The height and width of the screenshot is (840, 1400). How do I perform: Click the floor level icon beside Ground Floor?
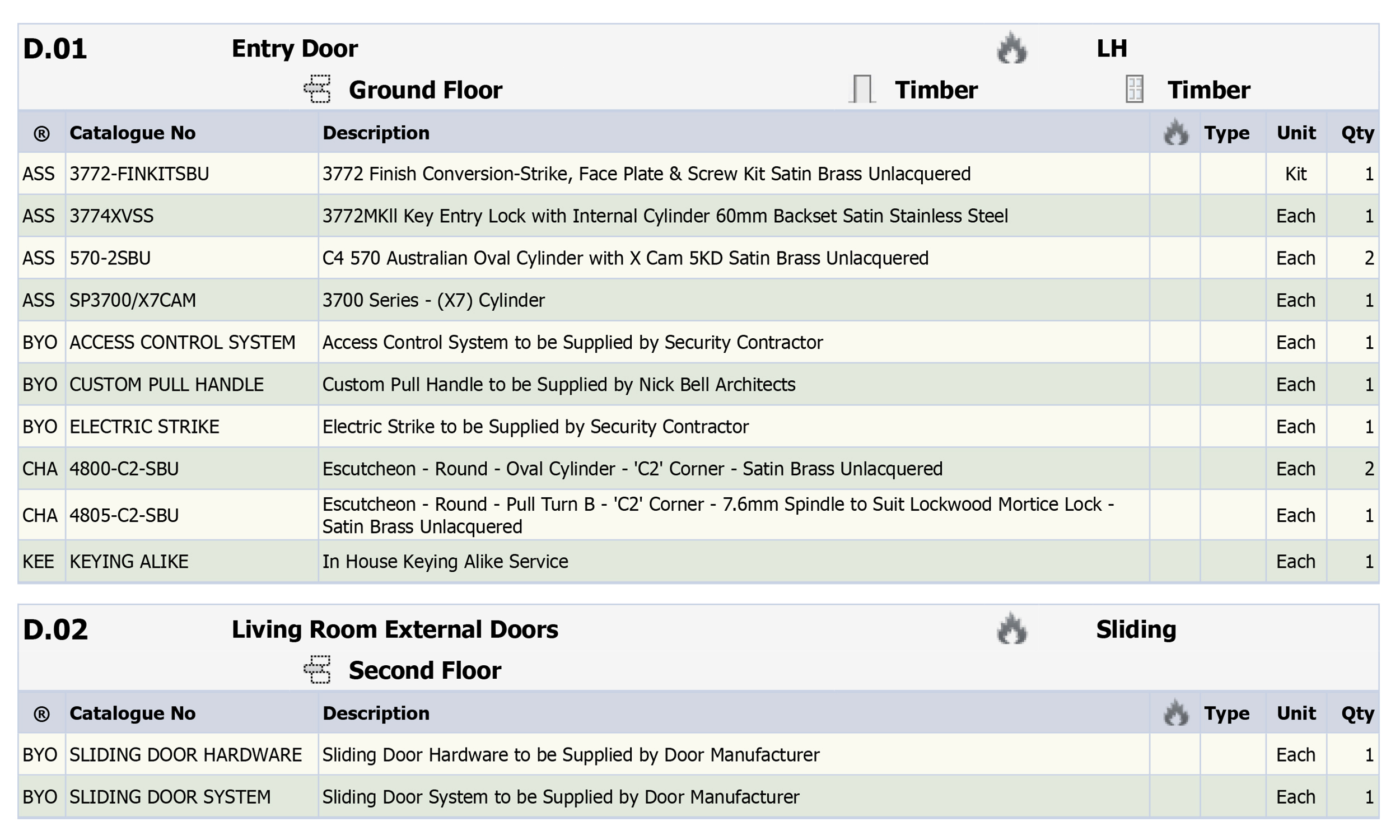(x=318, y=90)
